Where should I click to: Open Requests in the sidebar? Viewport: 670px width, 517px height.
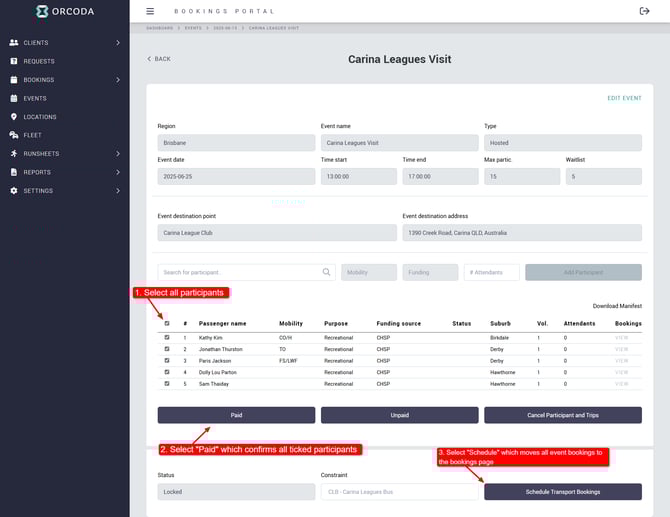39,61
